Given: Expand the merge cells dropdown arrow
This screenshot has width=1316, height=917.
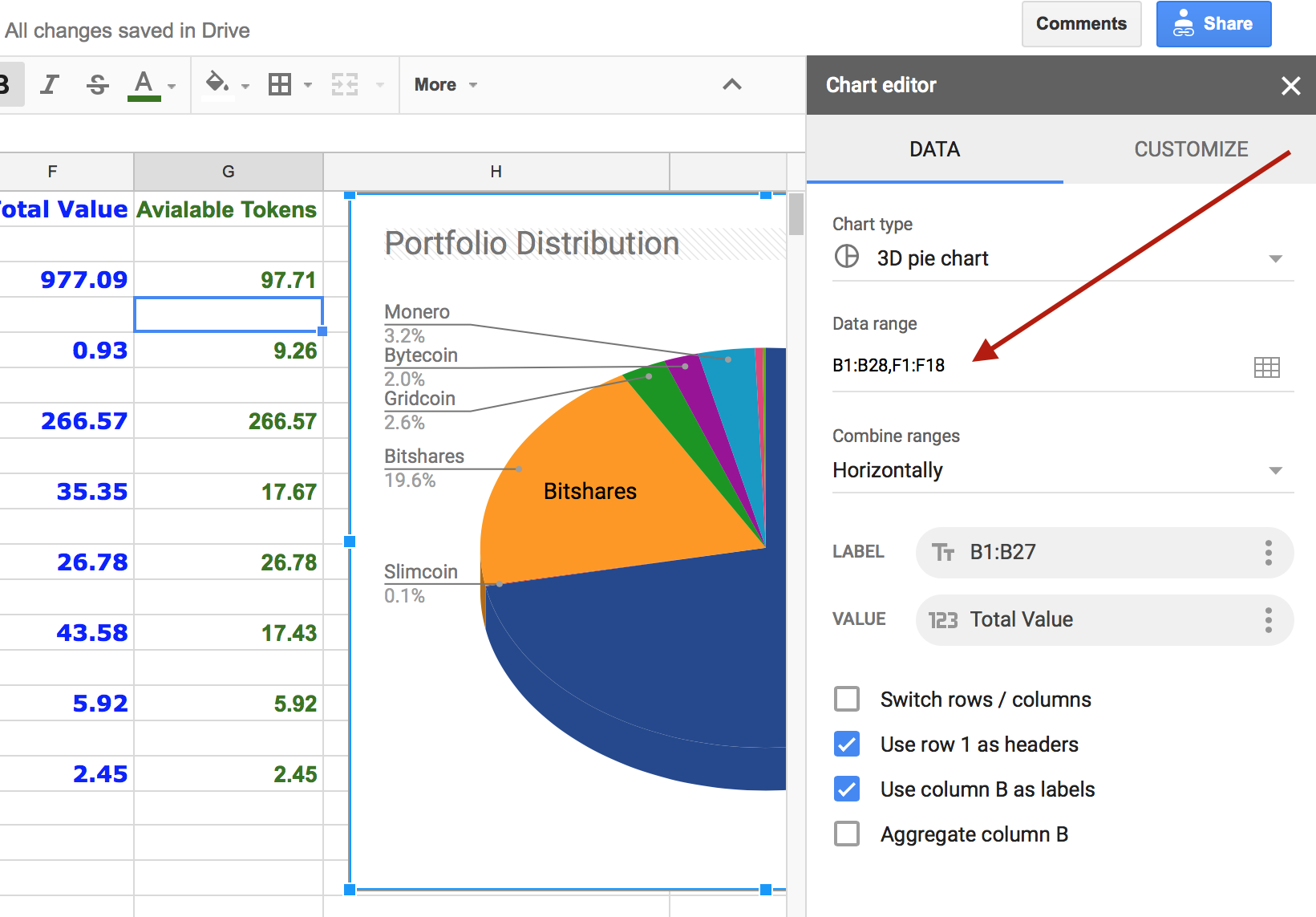Looking at the screenshot, I should coord(380,85).
